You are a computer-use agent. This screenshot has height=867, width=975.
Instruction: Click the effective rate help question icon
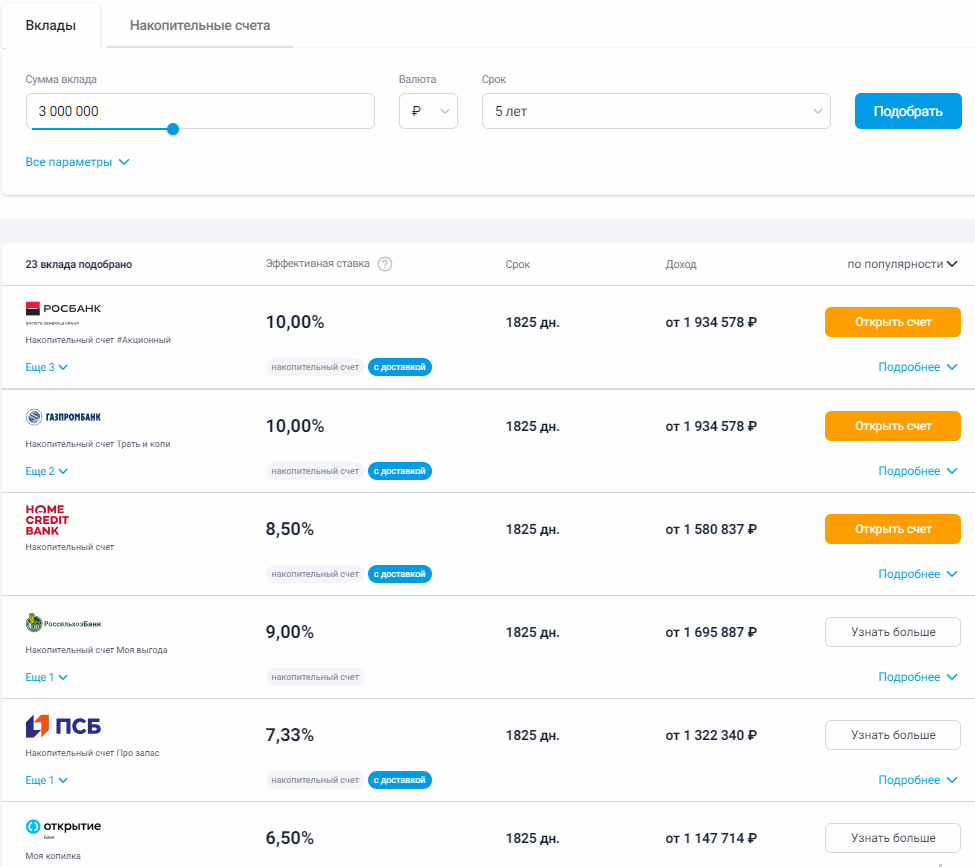click(x=385, y=264)
